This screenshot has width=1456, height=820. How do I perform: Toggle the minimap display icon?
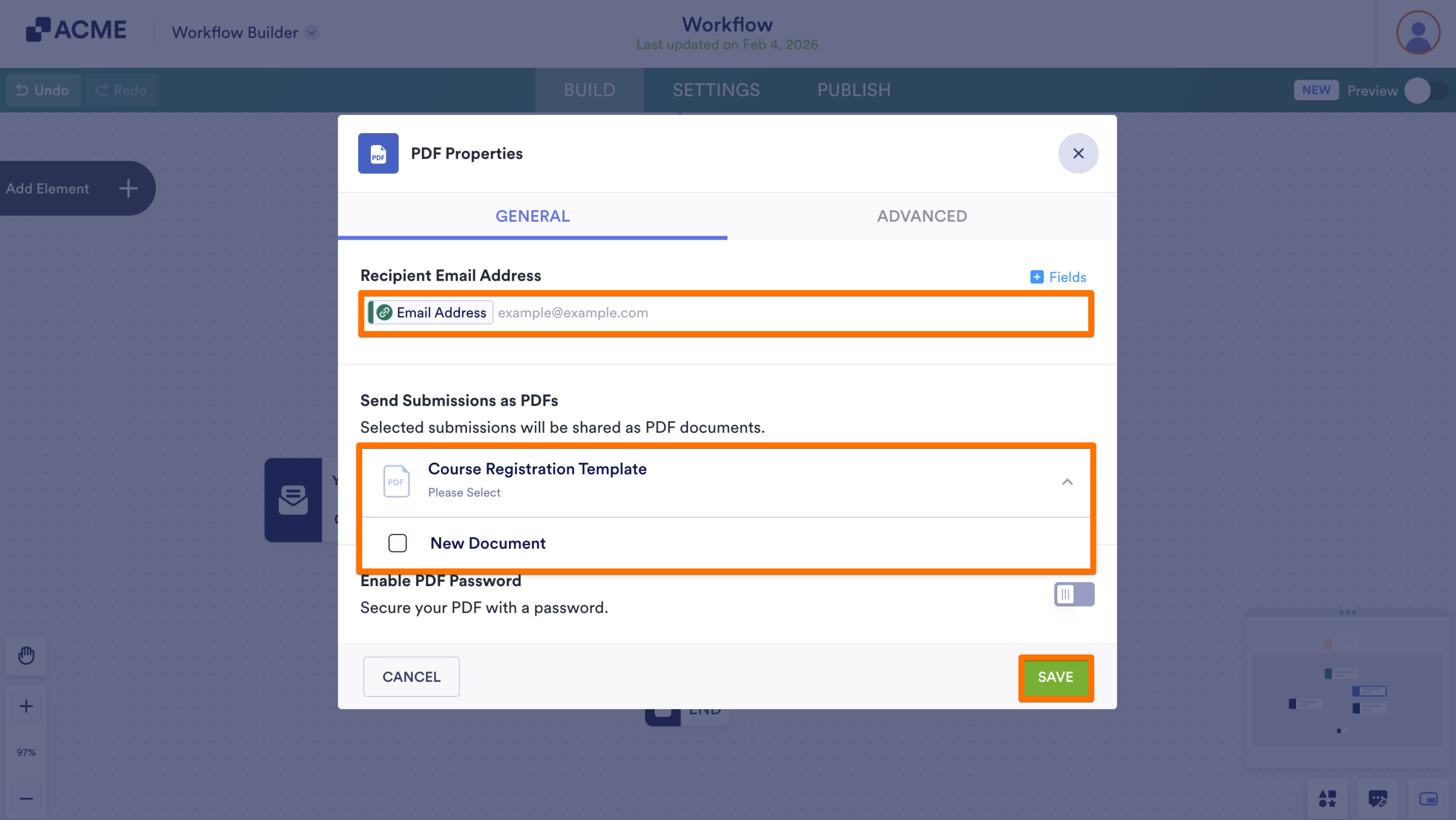(x=1428, y=799)
